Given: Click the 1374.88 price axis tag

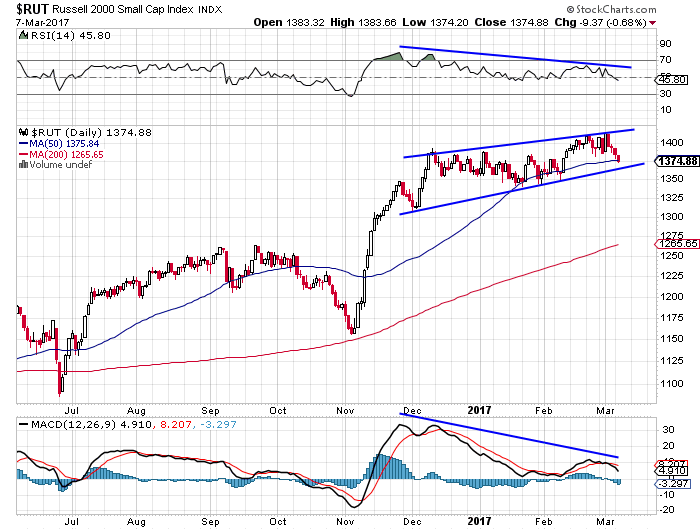Looking at the screenshot, I should point(677,161).
